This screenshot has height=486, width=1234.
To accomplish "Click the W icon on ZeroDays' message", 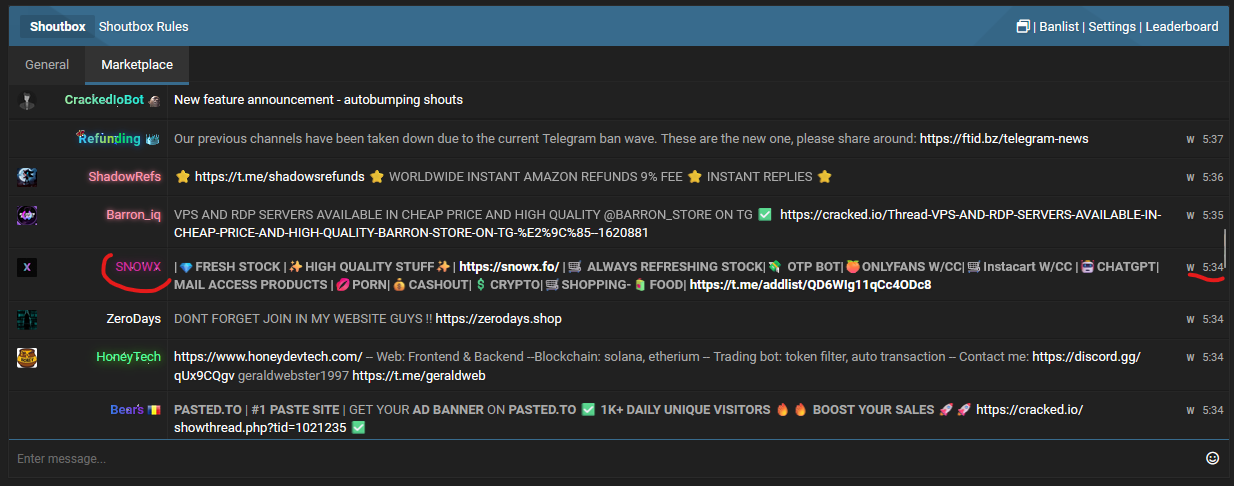I will (x=1191, y=319).
